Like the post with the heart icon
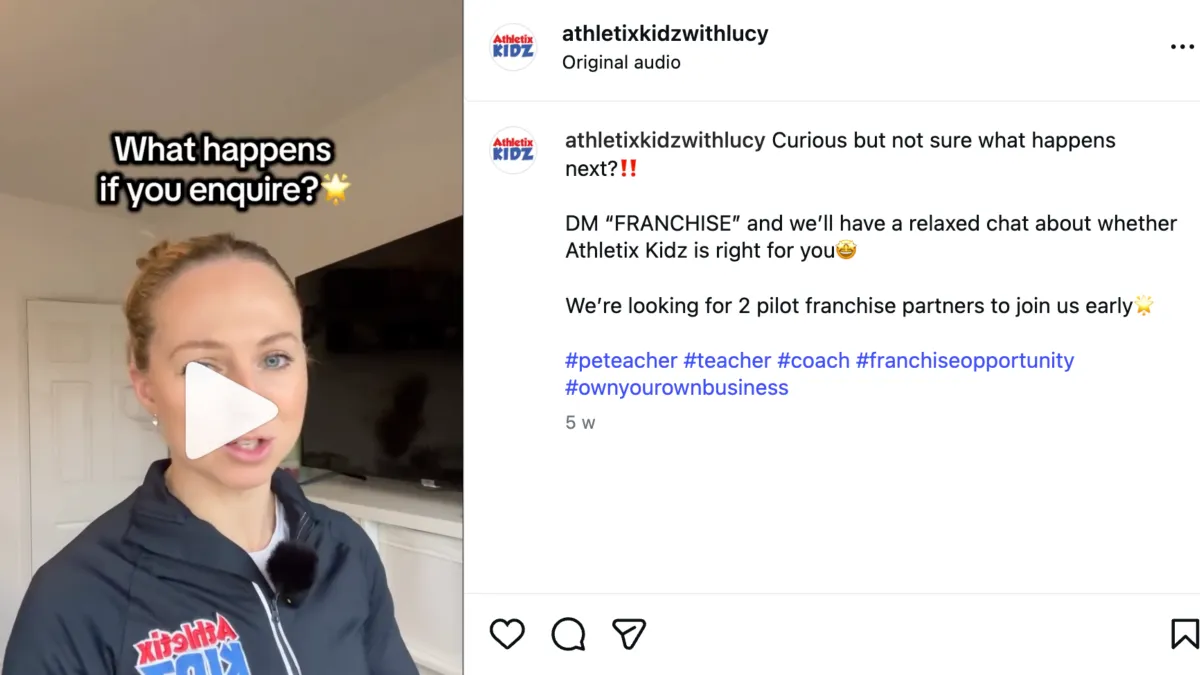 pos(507,633)
